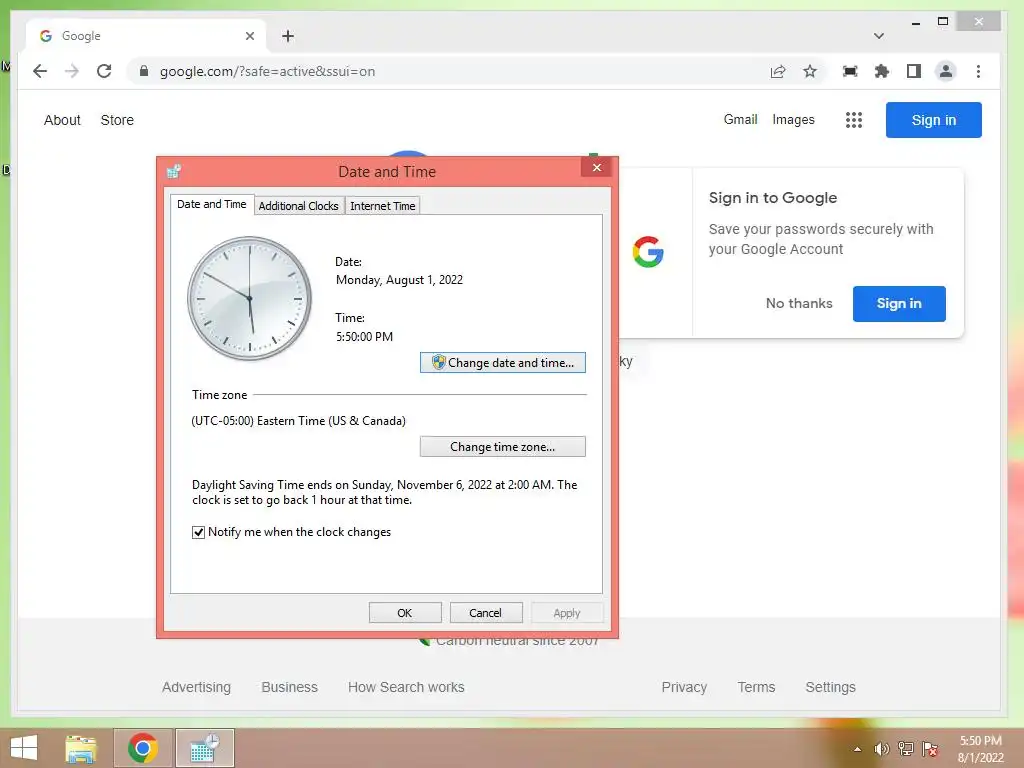Click top-right Sign in button
1024x768 pixels.
tap(933, 120)
